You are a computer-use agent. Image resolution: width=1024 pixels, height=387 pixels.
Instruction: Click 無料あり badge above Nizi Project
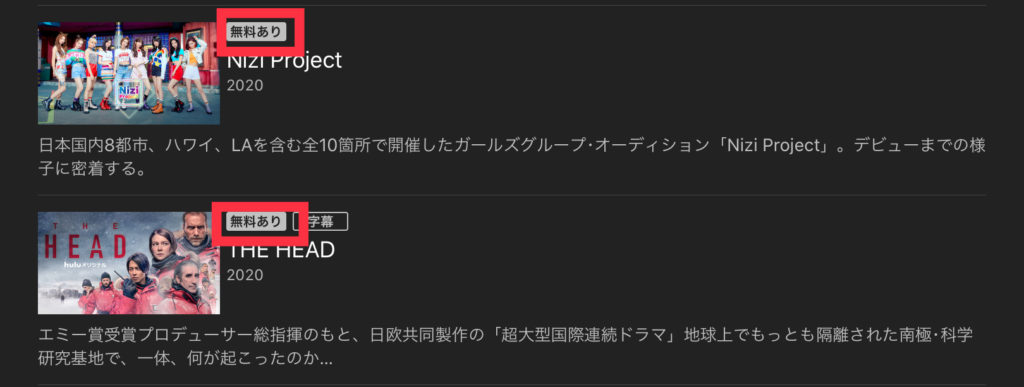[x=256, y=31]
